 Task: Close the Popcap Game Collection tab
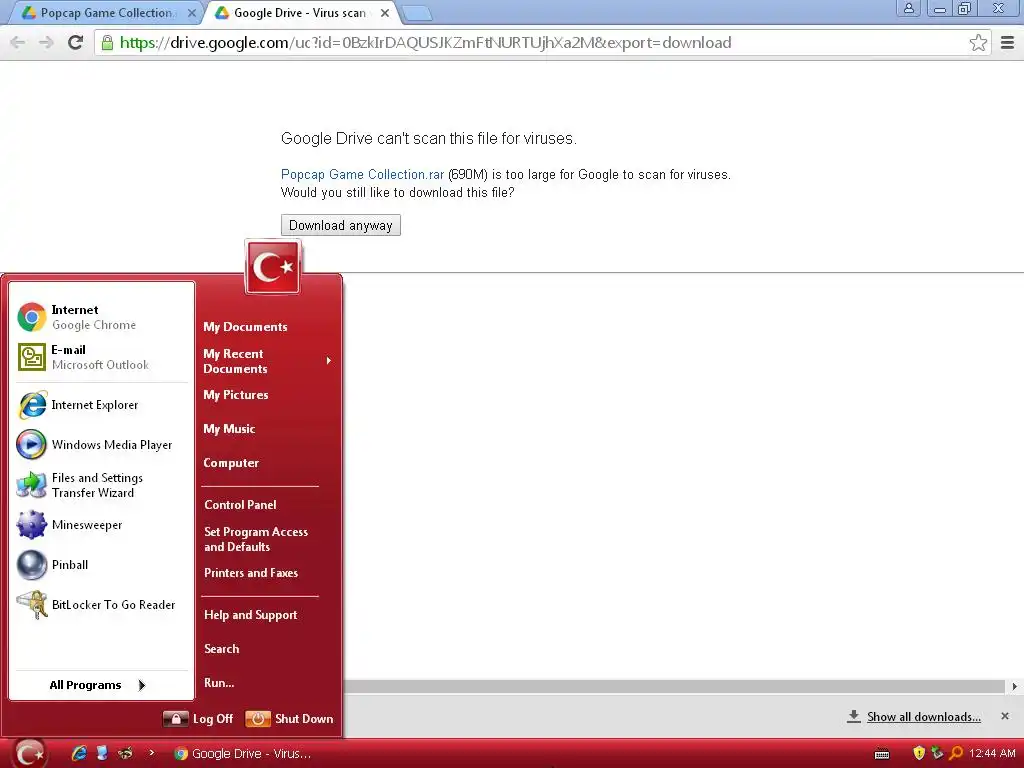[x=191, y=12]
